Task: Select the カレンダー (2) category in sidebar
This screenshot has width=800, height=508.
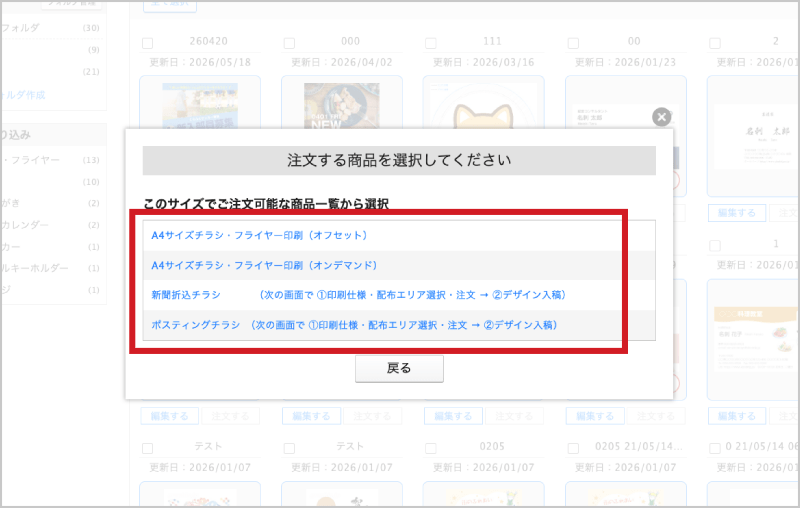Action: coord(50,225)
